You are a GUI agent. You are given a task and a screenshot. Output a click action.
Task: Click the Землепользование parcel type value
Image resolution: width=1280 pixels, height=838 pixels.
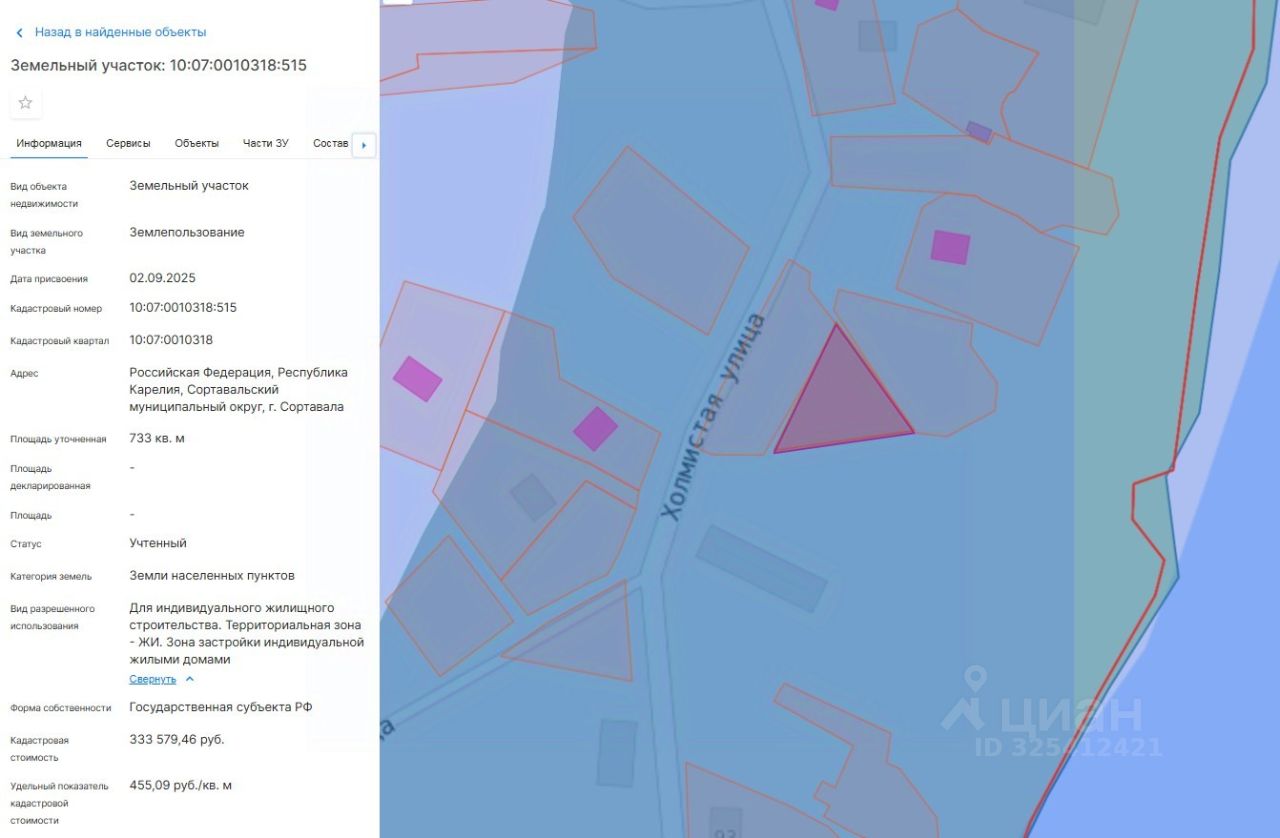pyautogui.click(x=187, y=233)
